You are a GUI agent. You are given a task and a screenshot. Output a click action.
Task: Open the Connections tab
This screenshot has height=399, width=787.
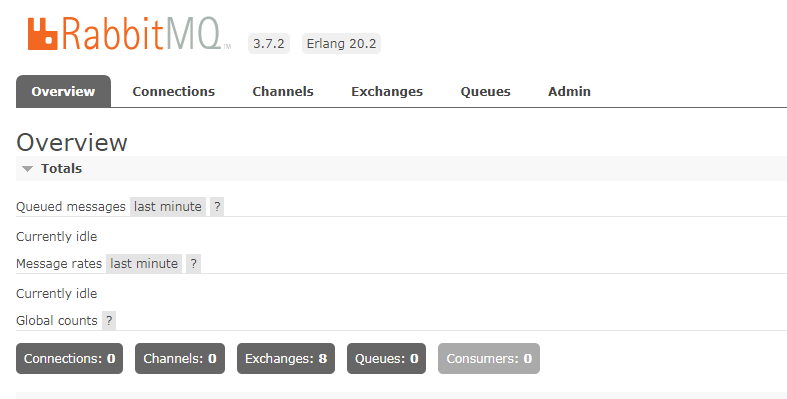(x=174, y=91)
